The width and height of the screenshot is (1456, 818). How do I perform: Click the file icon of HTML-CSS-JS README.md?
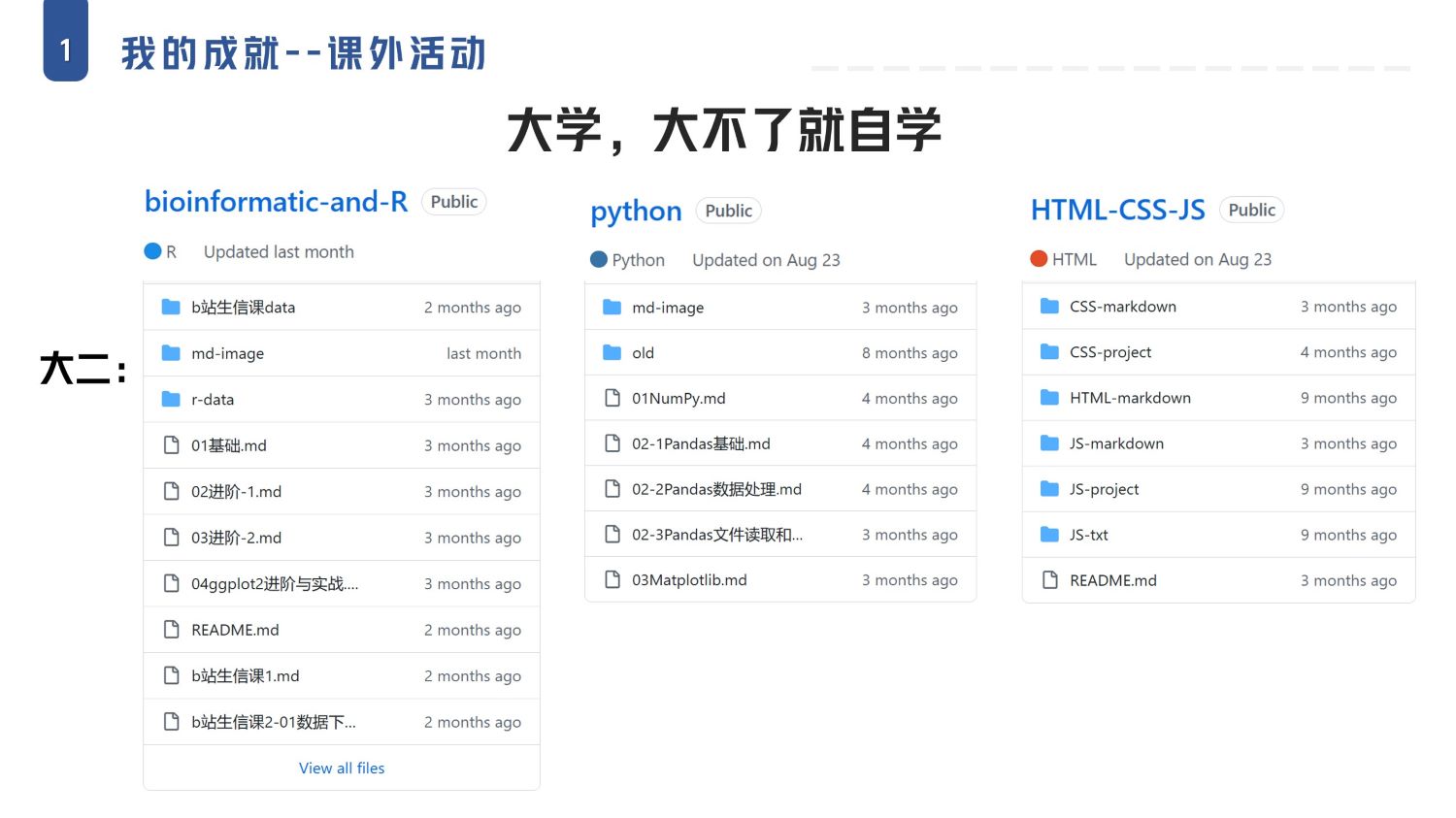tap(1049, 580)
